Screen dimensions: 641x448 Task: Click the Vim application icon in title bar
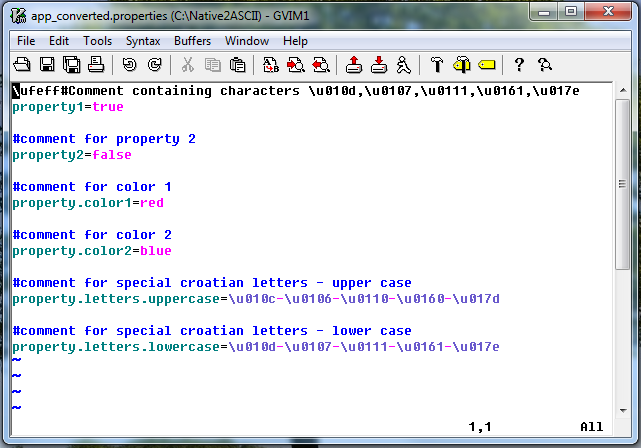[18, 16]
